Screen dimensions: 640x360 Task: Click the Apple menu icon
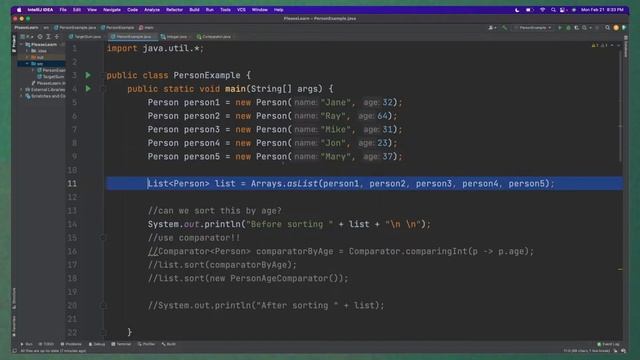click(19, 10)
